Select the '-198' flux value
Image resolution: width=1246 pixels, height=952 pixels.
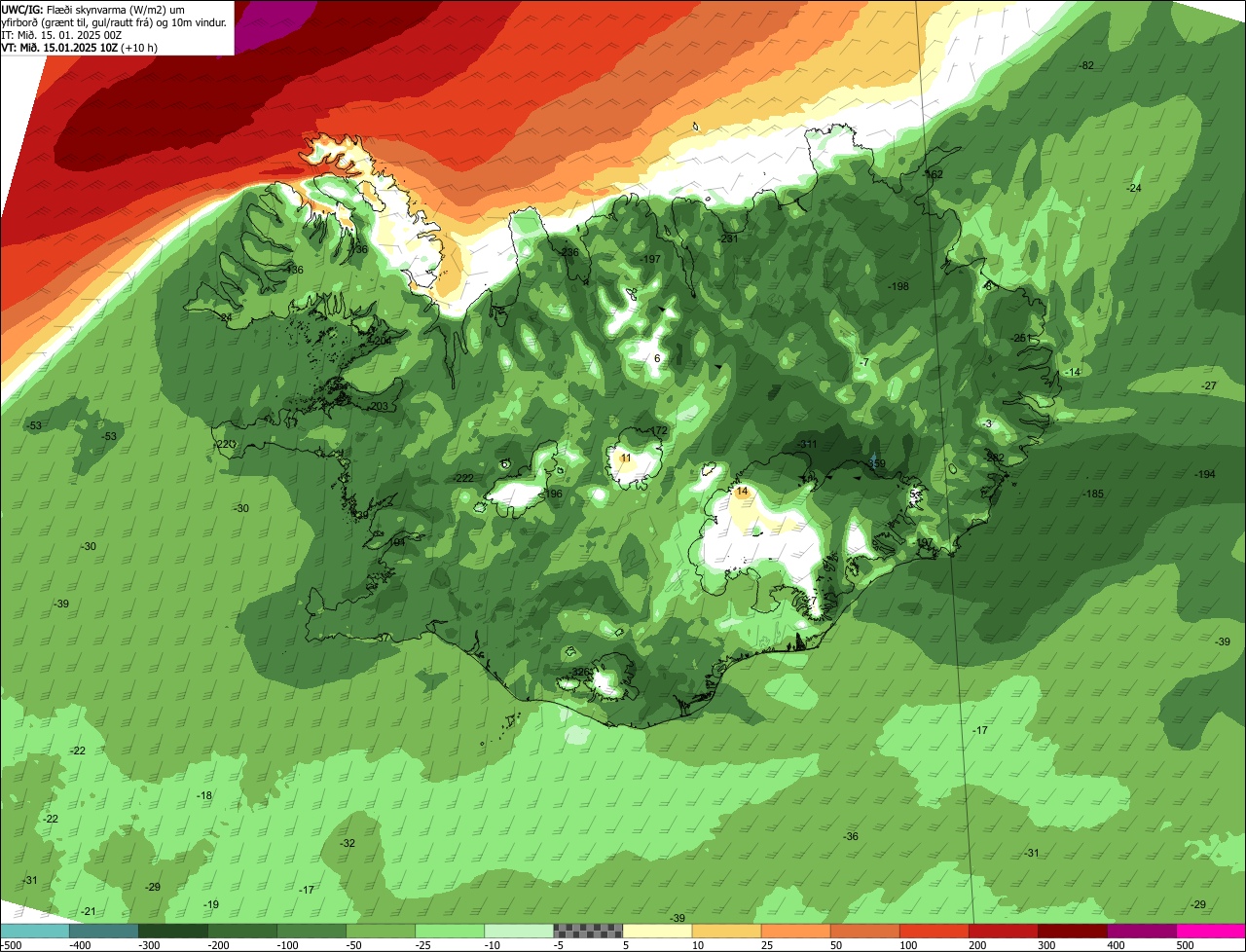(898, 286)
